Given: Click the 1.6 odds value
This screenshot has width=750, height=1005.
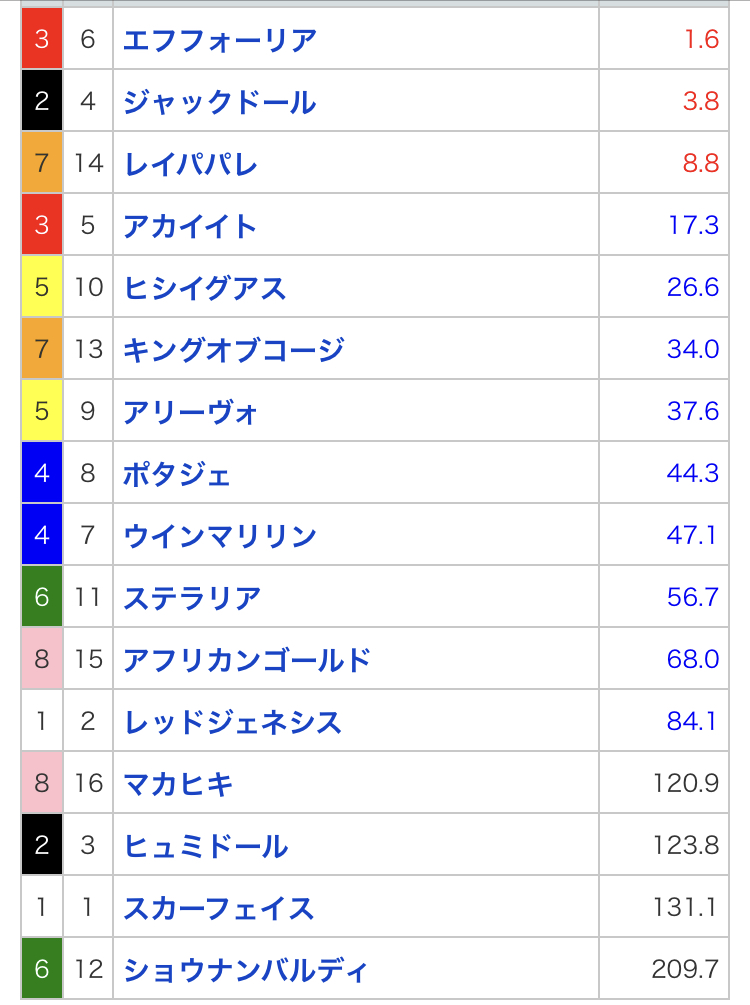Looking at the screenshot, I should (702, 40).
